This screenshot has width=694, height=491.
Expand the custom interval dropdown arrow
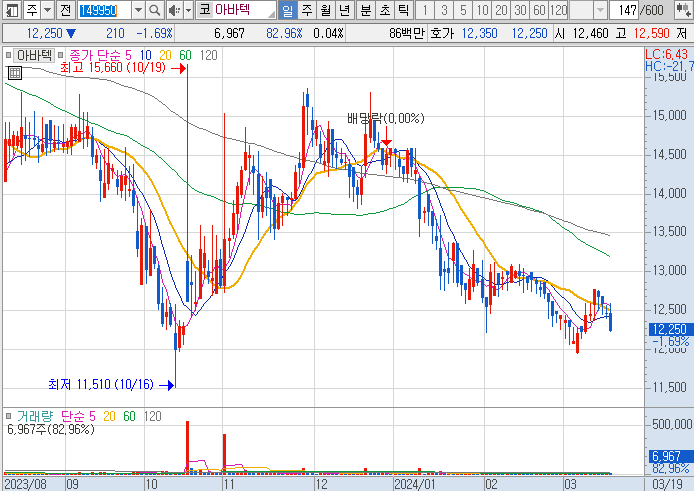[600, 10]
